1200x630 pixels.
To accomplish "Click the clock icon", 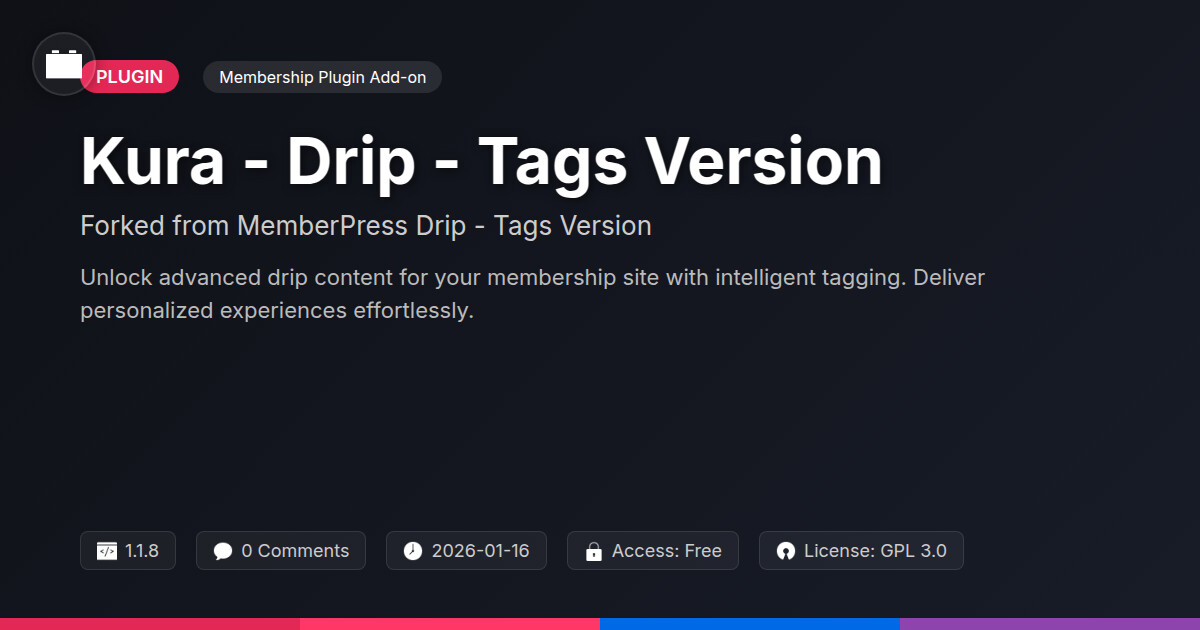I will click(x=413, y=551).
